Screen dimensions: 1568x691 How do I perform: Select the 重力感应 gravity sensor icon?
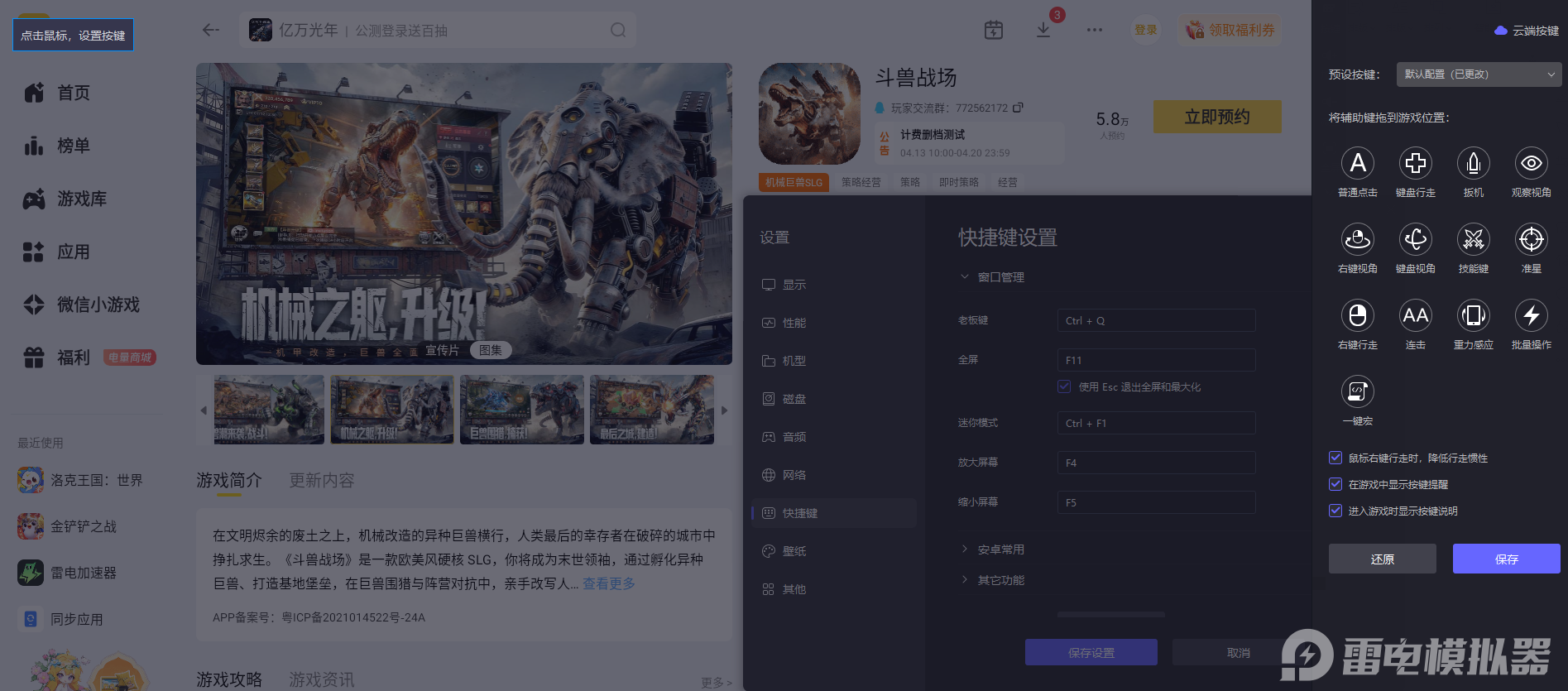pos(1474,315)
